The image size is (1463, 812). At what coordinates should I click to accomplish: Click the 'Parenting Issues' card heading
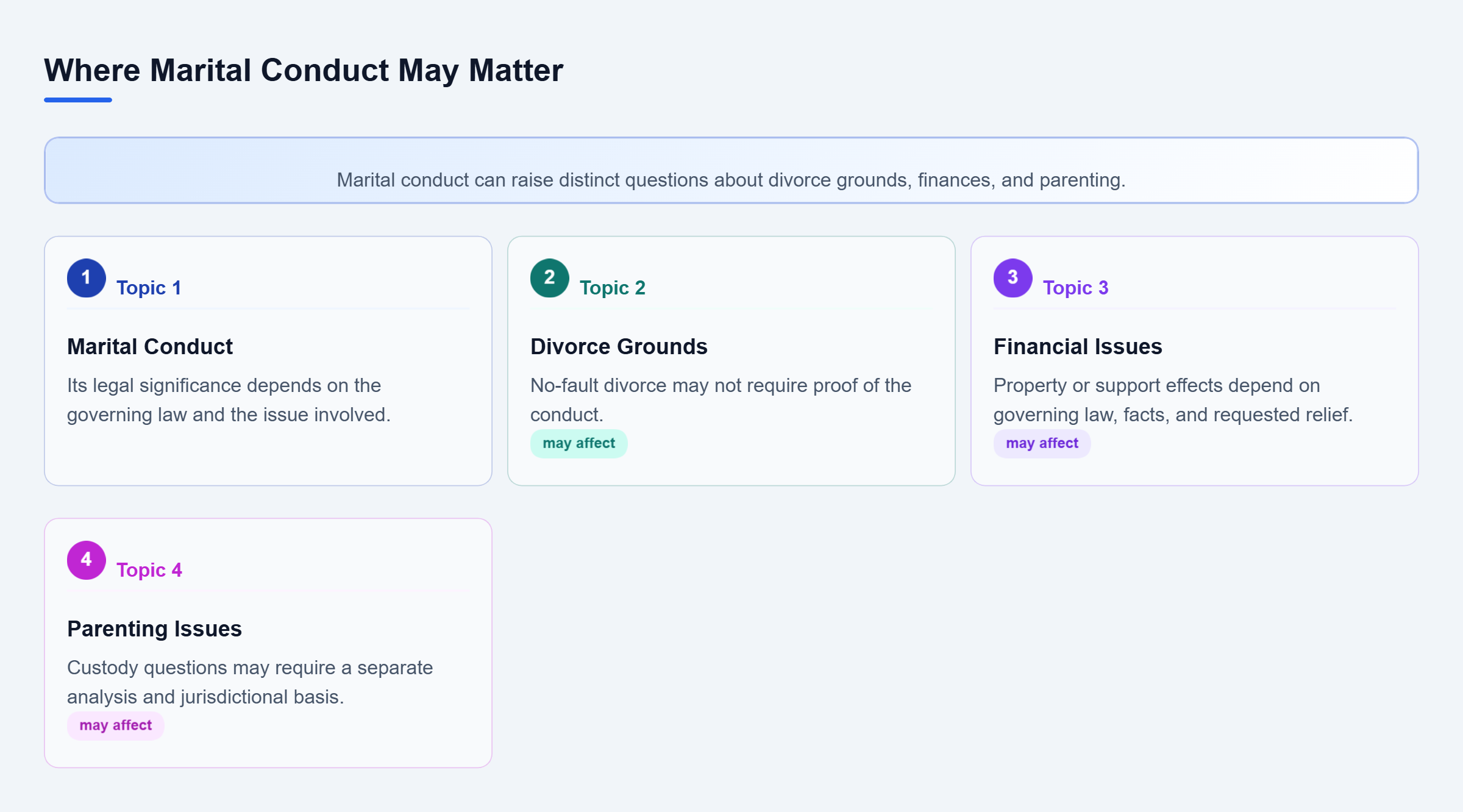pyautogui.click(x=154, y=629)
